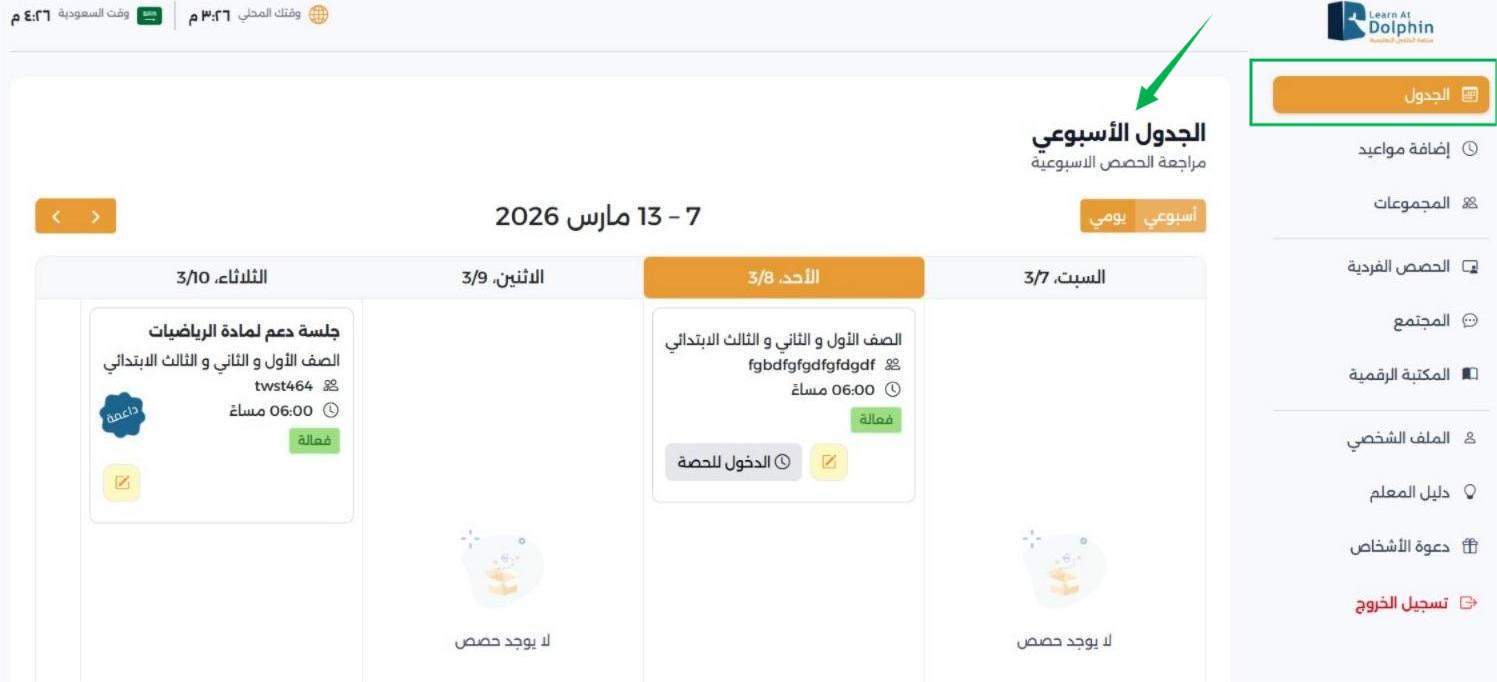
Task: Click the الدخول للحصة button
Action: [733, 462]
